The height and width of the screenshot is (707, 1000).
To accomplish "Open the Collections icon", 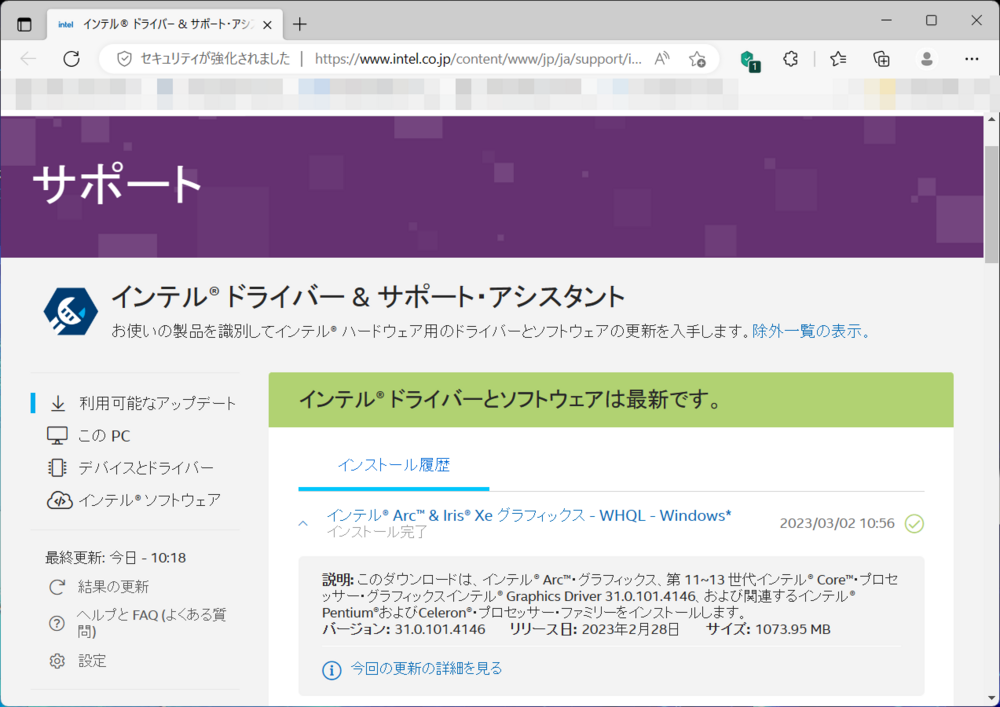I will click(881, 59).
